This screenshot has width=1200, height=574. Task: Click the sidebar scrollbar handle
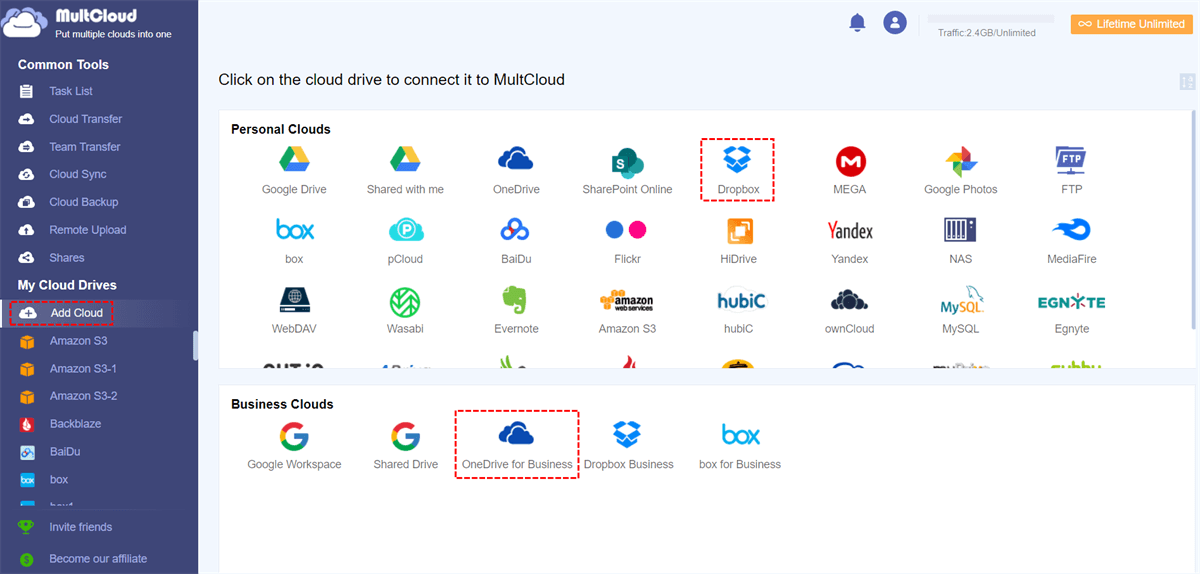195,345
